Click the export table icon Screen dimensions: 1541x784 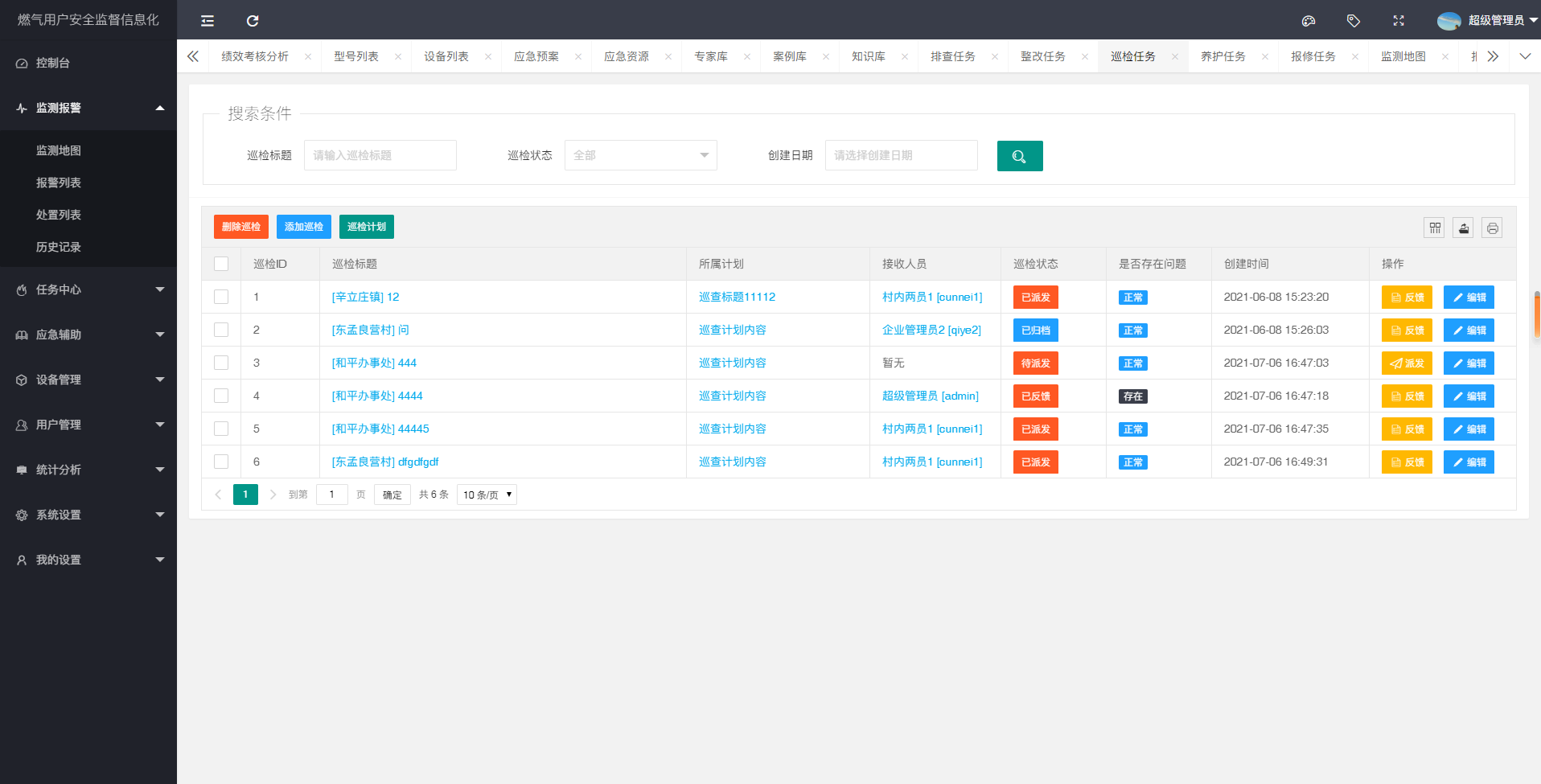click(x=1464, y=228)
